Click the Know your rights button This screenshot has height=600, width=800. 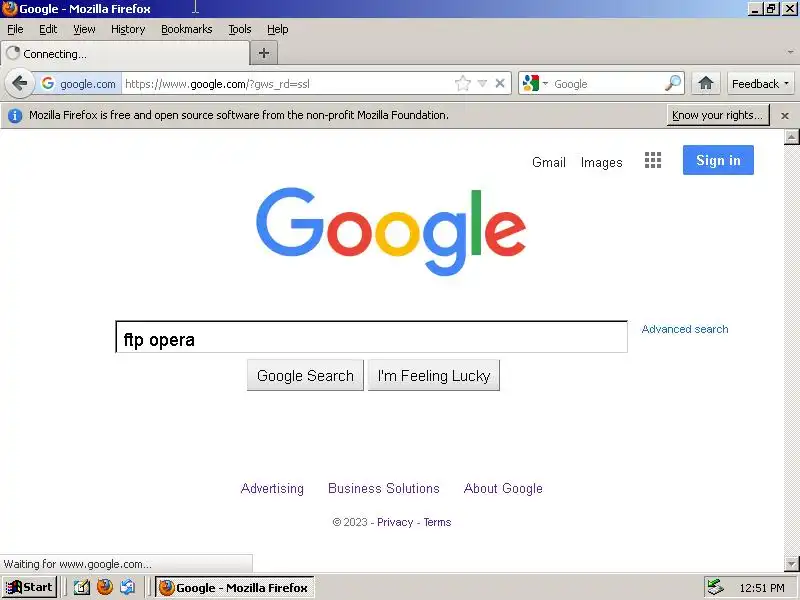717,115
